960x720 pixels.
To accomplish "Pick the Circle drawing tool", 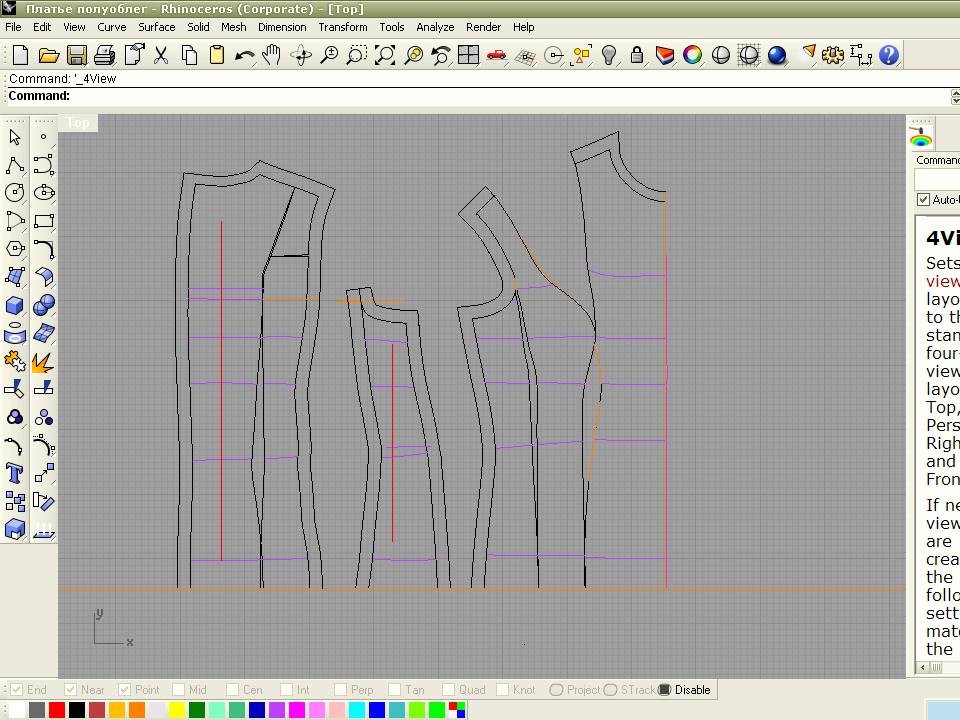I will [x=15, y=193].
